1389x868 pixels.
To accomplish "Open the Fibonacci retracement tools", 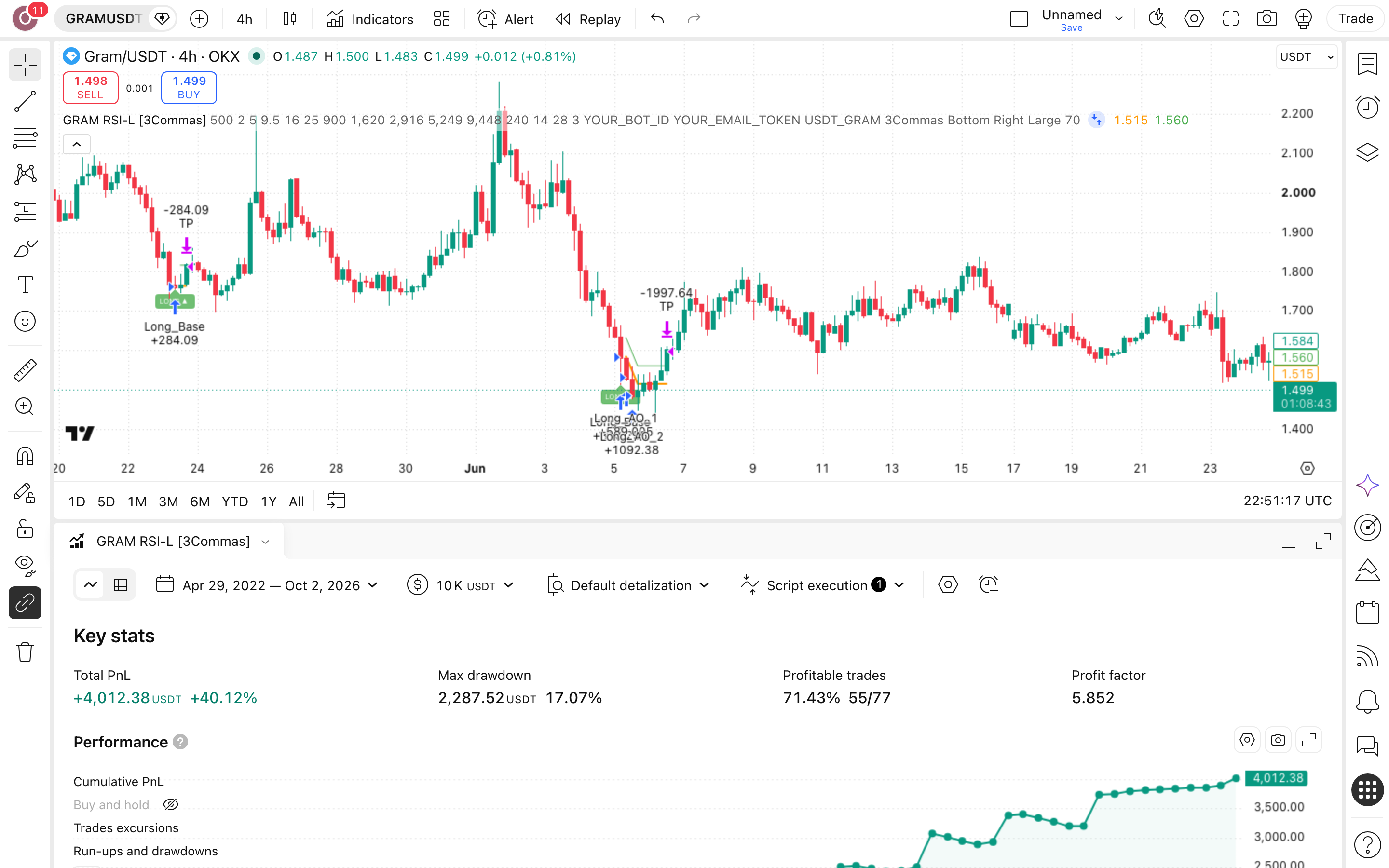I will (x=25, y=138).
